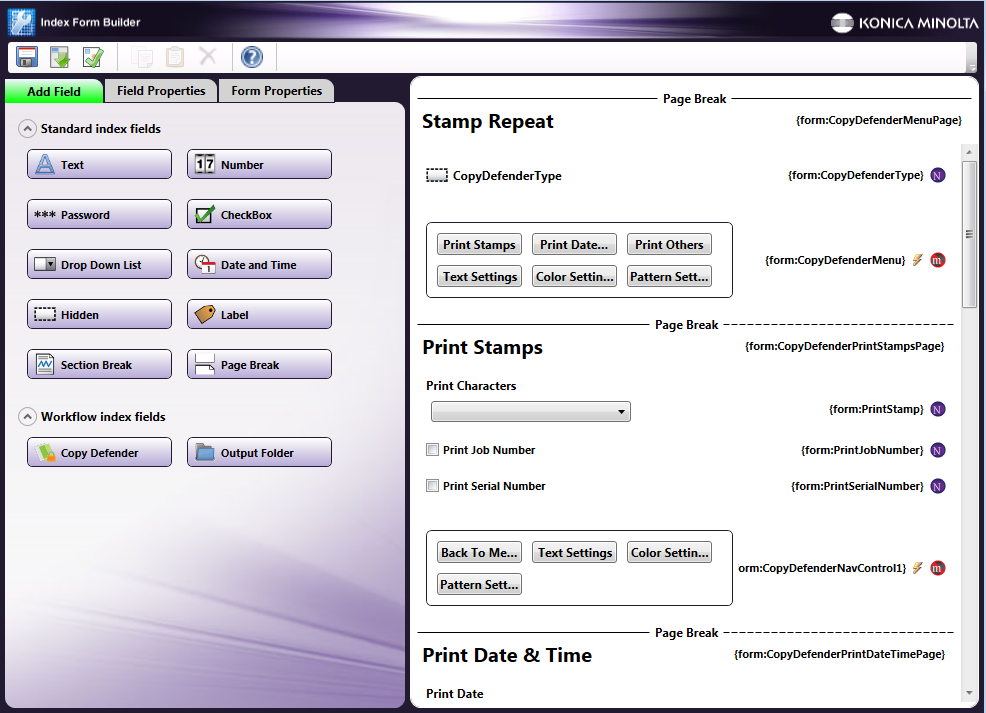
Task: Select the Print Date & Time page heading
Action: [x=507, y=655]
